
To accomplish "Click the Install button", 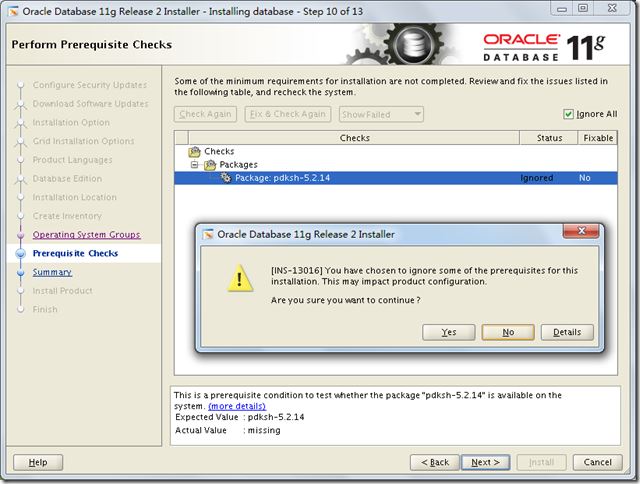I will [x=541, y=462].
